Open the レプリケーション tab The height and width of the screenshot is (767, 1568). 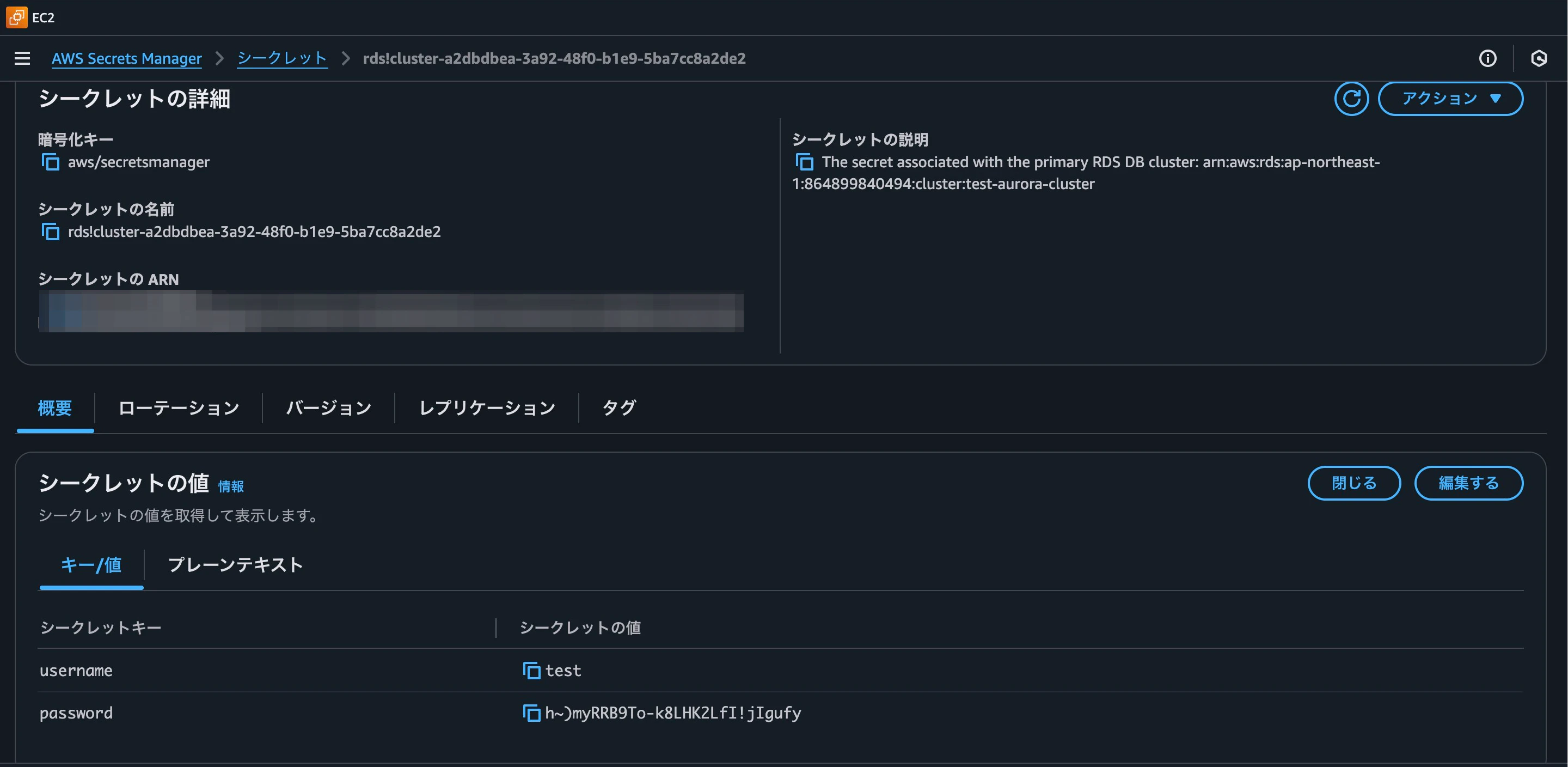click(487, 407)
